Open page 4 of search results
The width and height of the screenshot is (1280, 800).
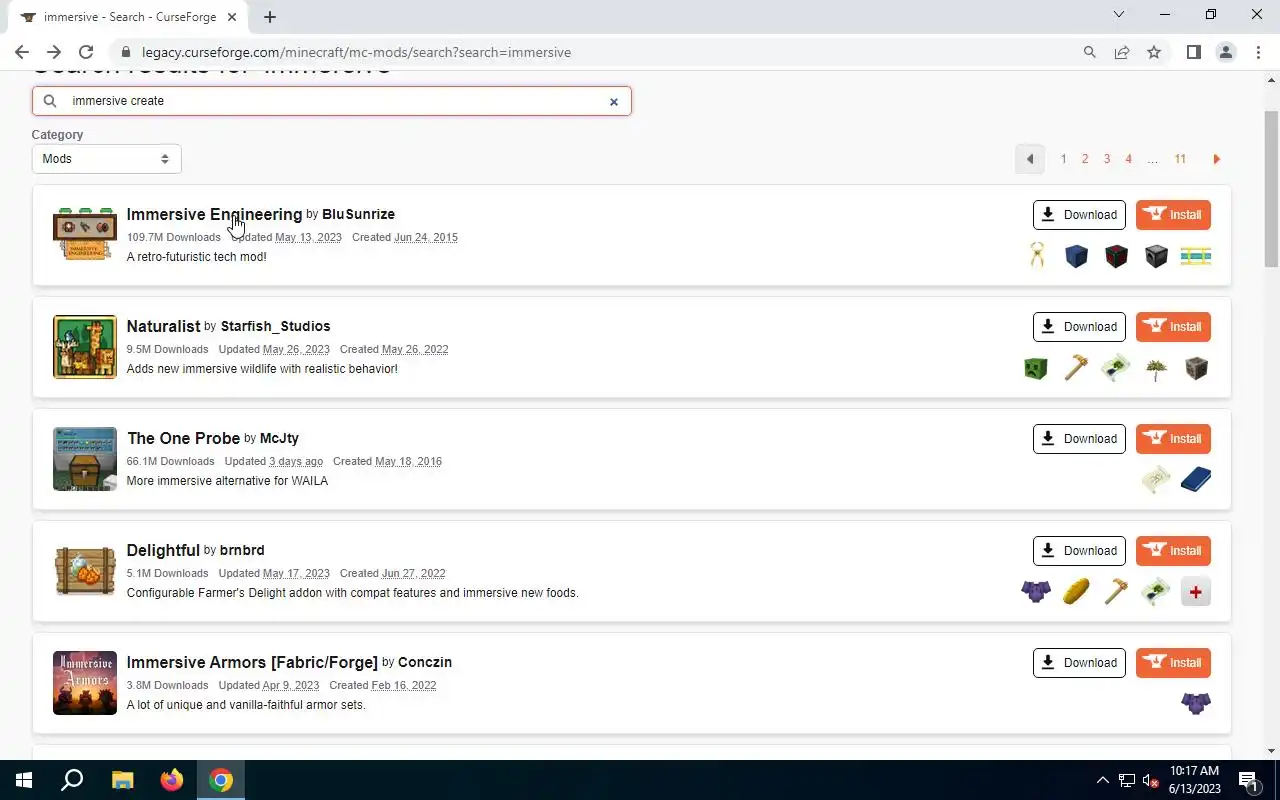click(x=1128, y=159)
